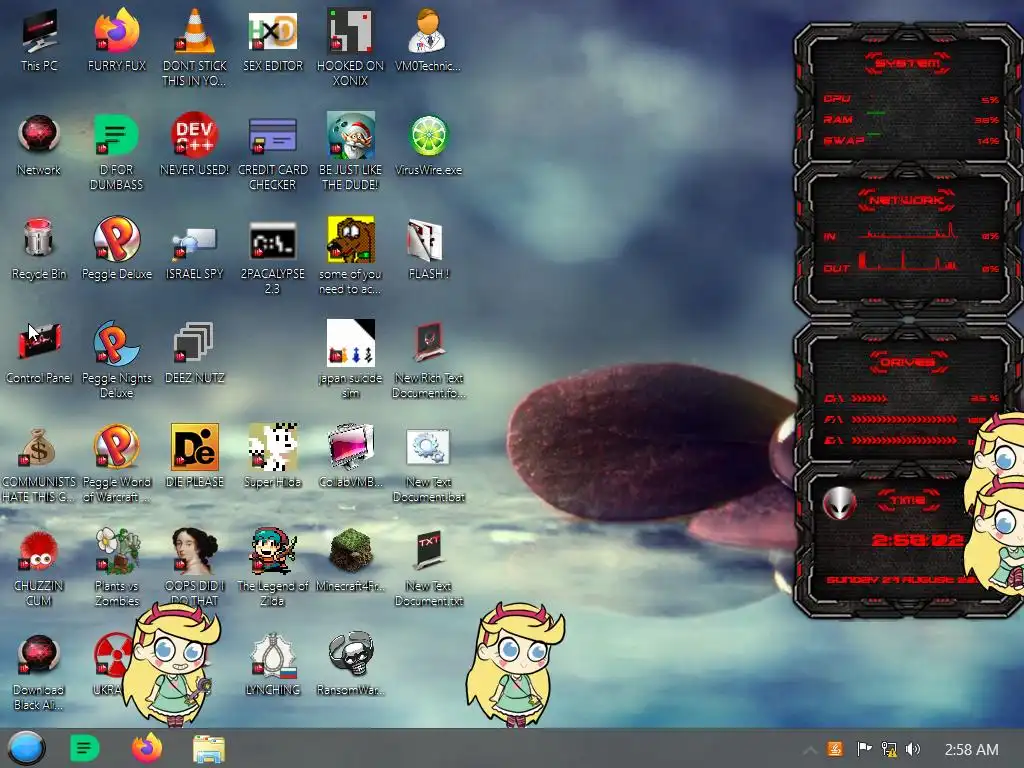Launch the green document app from taskbar
The width and height of the screenshot is (1024, 768).
84,748
